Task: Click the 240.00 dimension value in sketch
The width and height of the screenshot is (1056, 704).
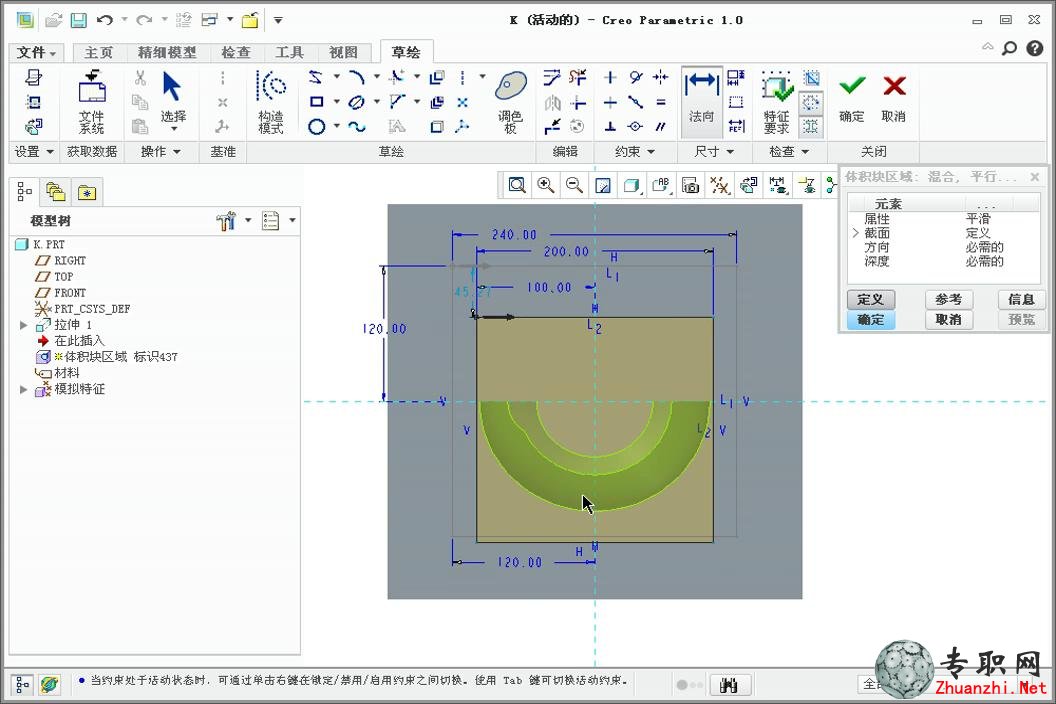Action: (514, 234)
